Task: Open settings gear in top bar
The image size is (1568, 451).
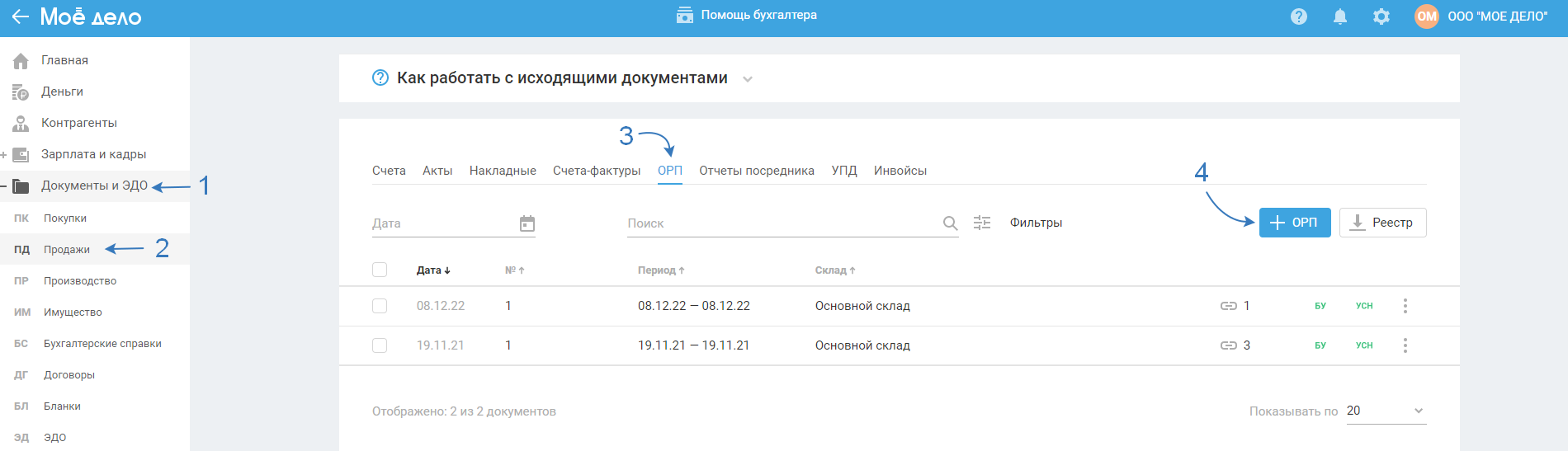Action: pyautogui.click(x=1381, y=16)
